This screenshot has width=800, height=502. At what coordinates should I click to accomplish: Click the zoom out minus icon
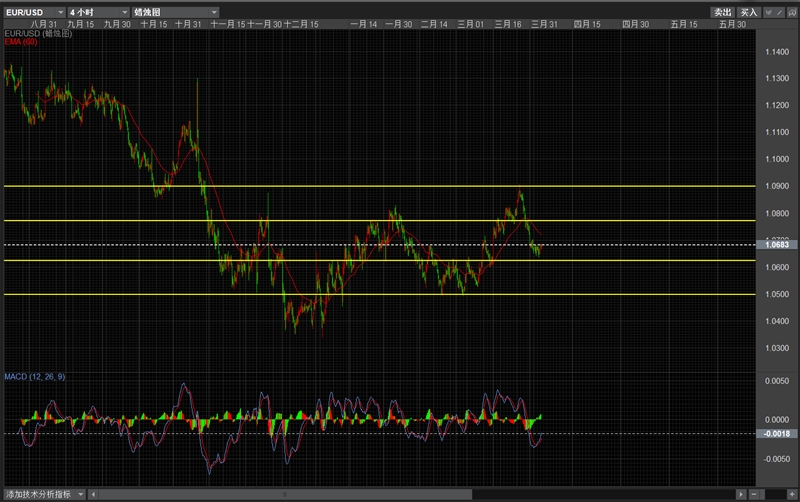[754, 494]
